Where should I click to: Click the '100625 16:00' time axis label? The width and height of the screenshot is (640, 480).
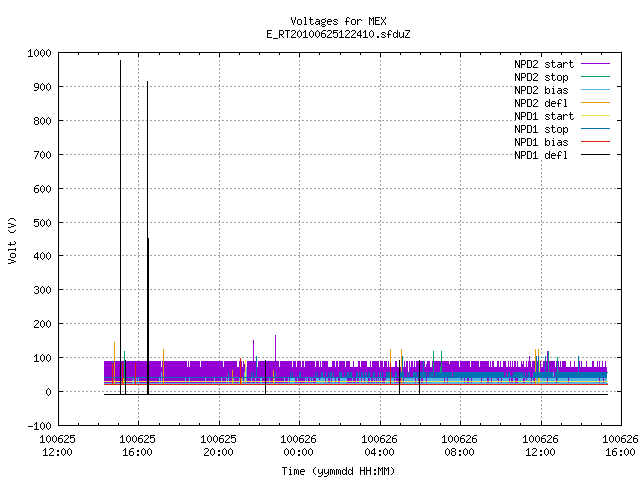pos(138,446)
